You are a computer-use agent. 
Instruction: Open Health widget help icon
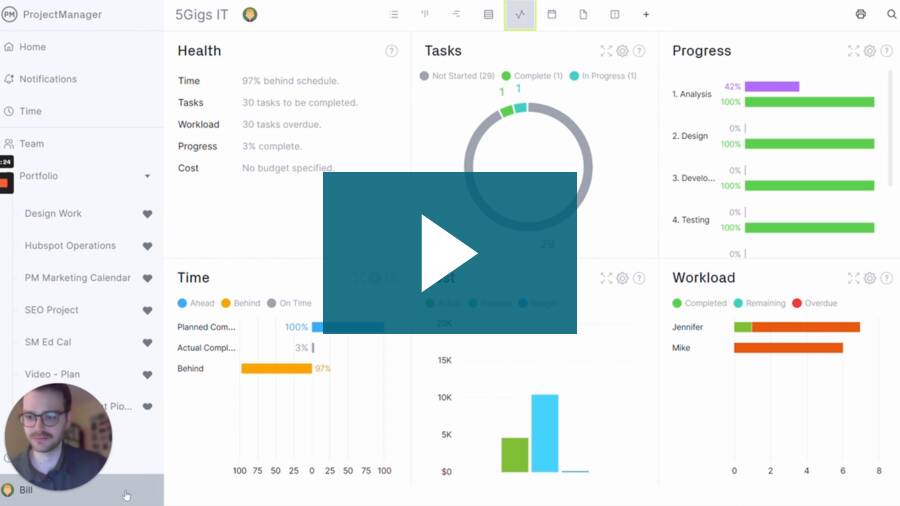click(391, 51)
